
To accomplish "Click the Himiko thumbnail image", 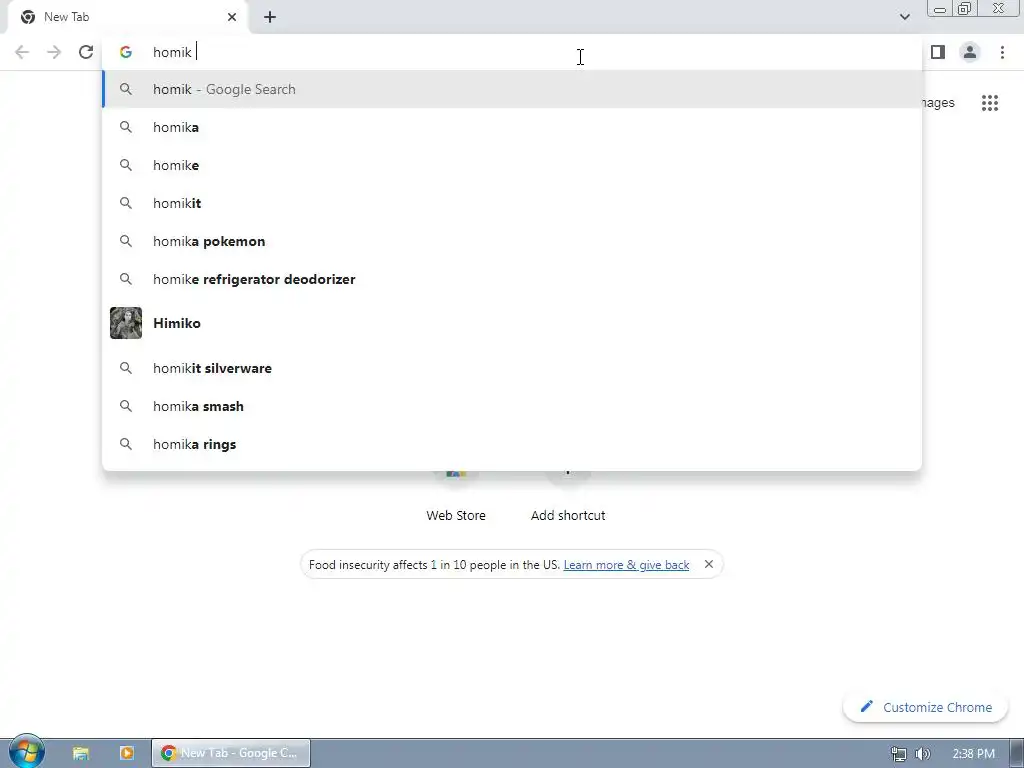I will [126, 323].
